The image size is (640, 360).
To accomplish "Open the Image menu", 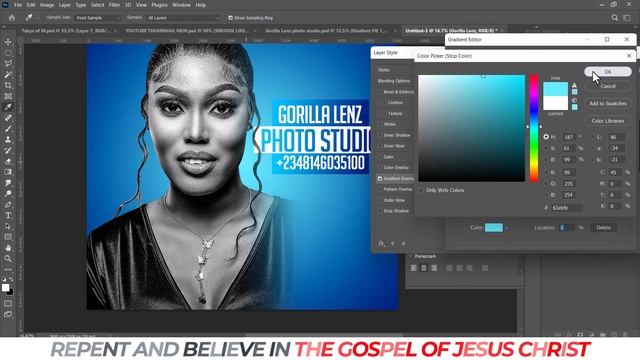I will point(47,5).
